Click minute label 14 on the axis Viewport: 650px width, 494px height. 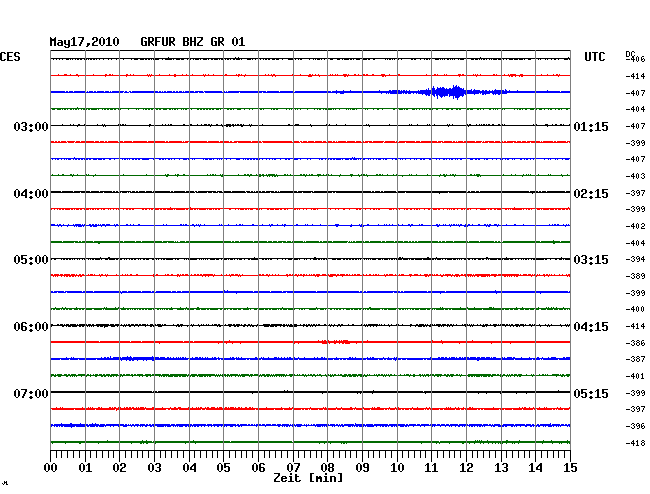click(x=535, y=467)
